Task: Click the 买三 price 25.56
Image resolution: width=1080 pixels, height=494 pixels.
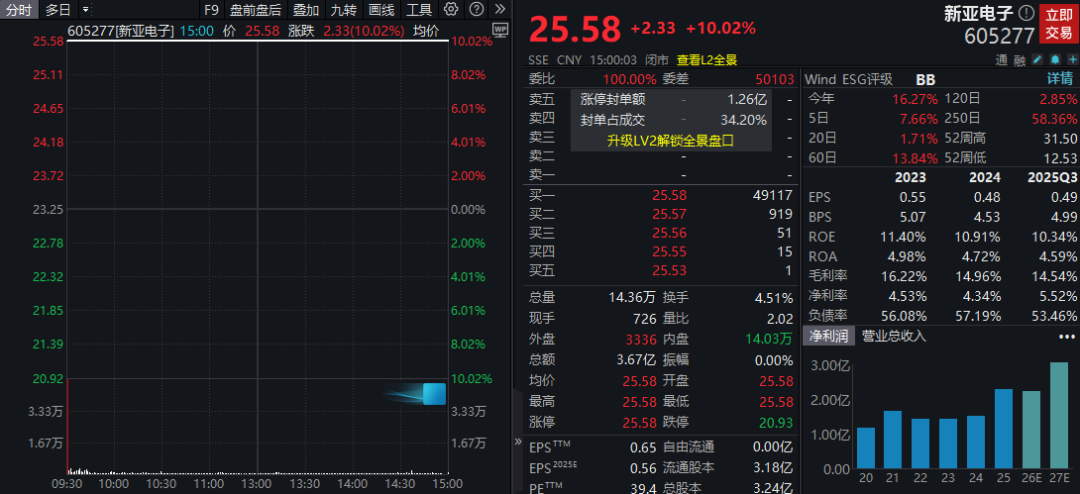Action: [x=669, y=233]
